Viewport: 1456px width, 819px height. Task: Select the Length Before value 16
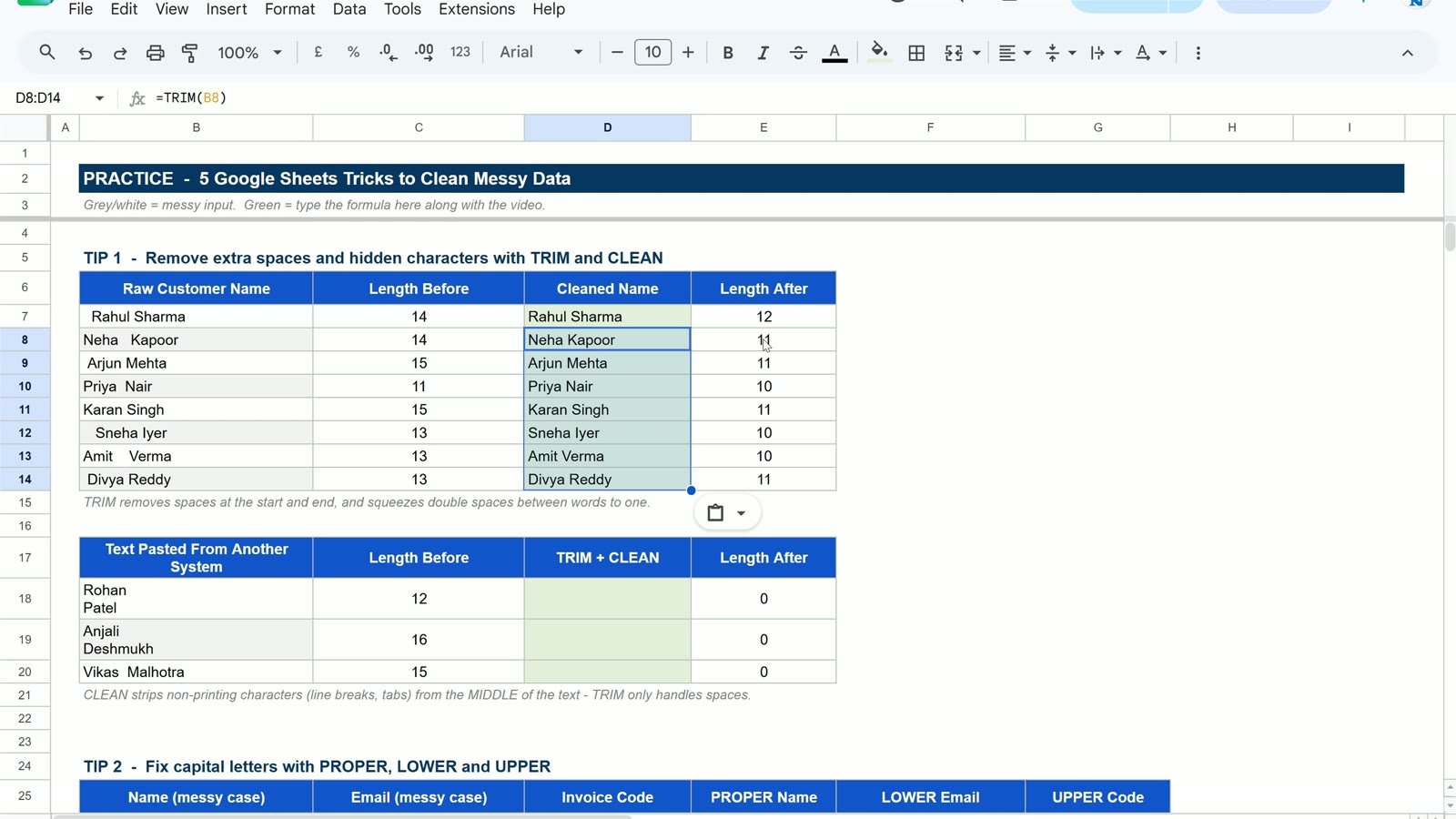419,640
